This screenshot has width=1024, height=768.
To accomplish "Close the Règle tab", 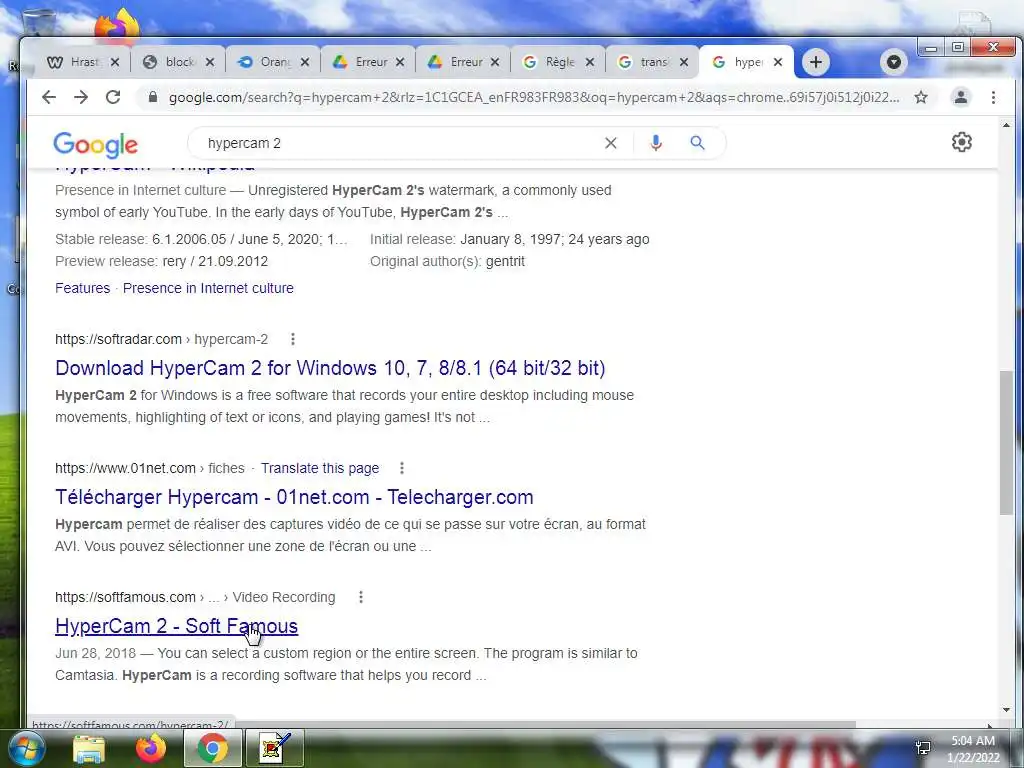I will tap(590, 62).
